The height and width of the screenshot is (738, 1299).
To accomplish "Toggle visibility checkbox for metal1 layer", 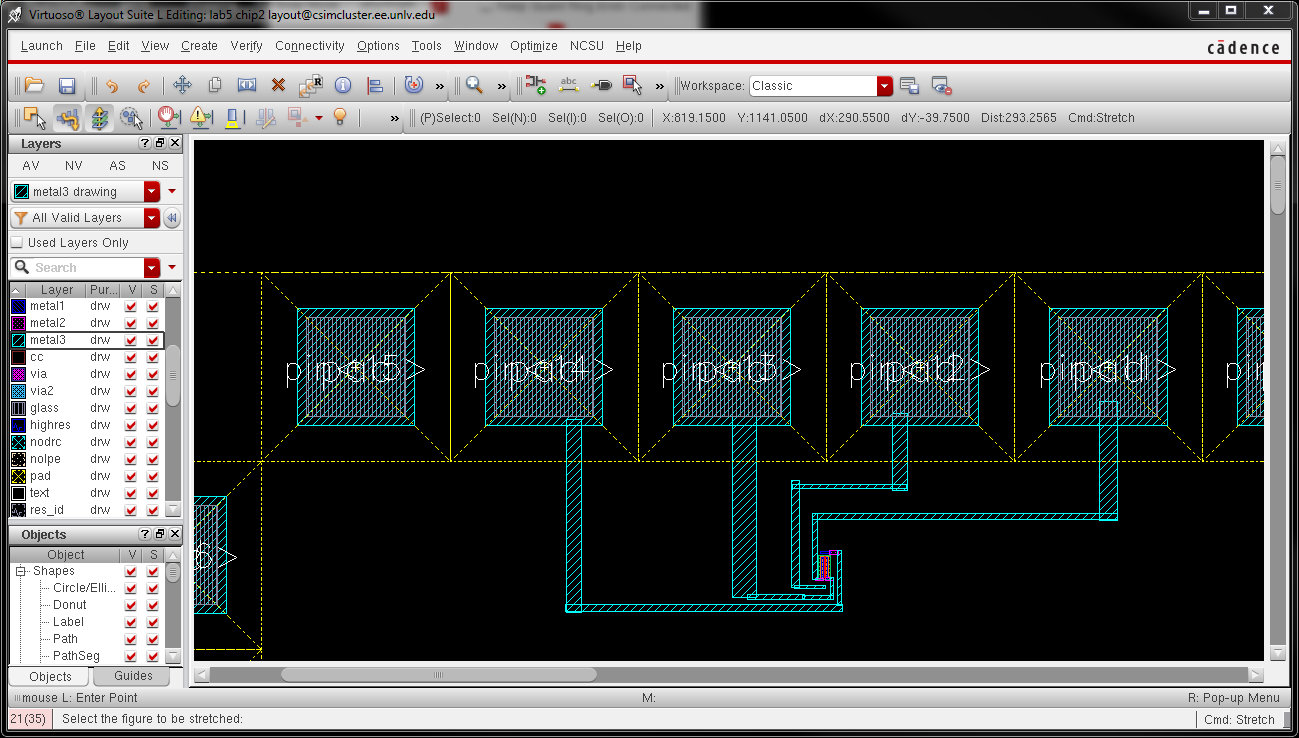I will [x=131, y=306].
